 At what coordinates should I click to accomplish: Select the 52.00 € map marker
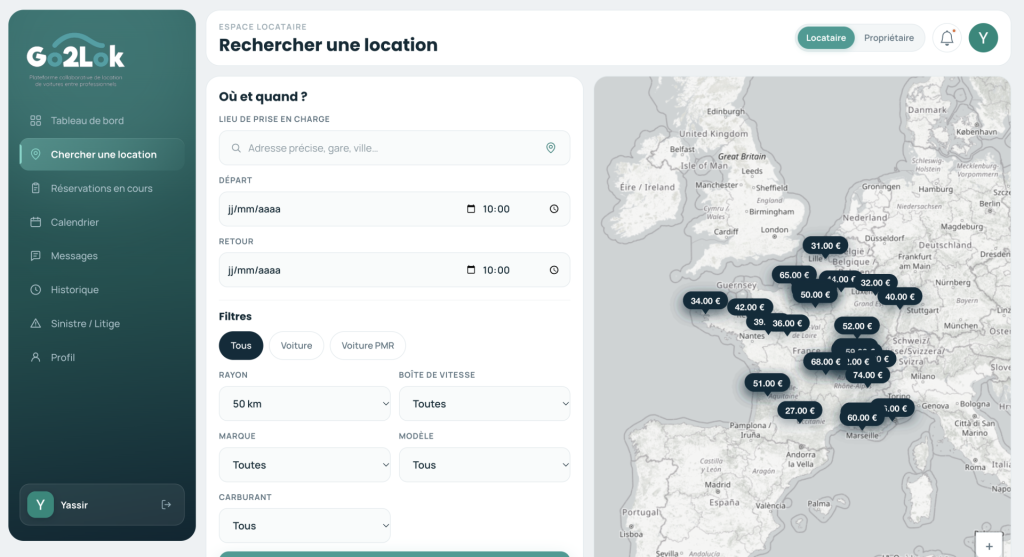pos(857,326)
